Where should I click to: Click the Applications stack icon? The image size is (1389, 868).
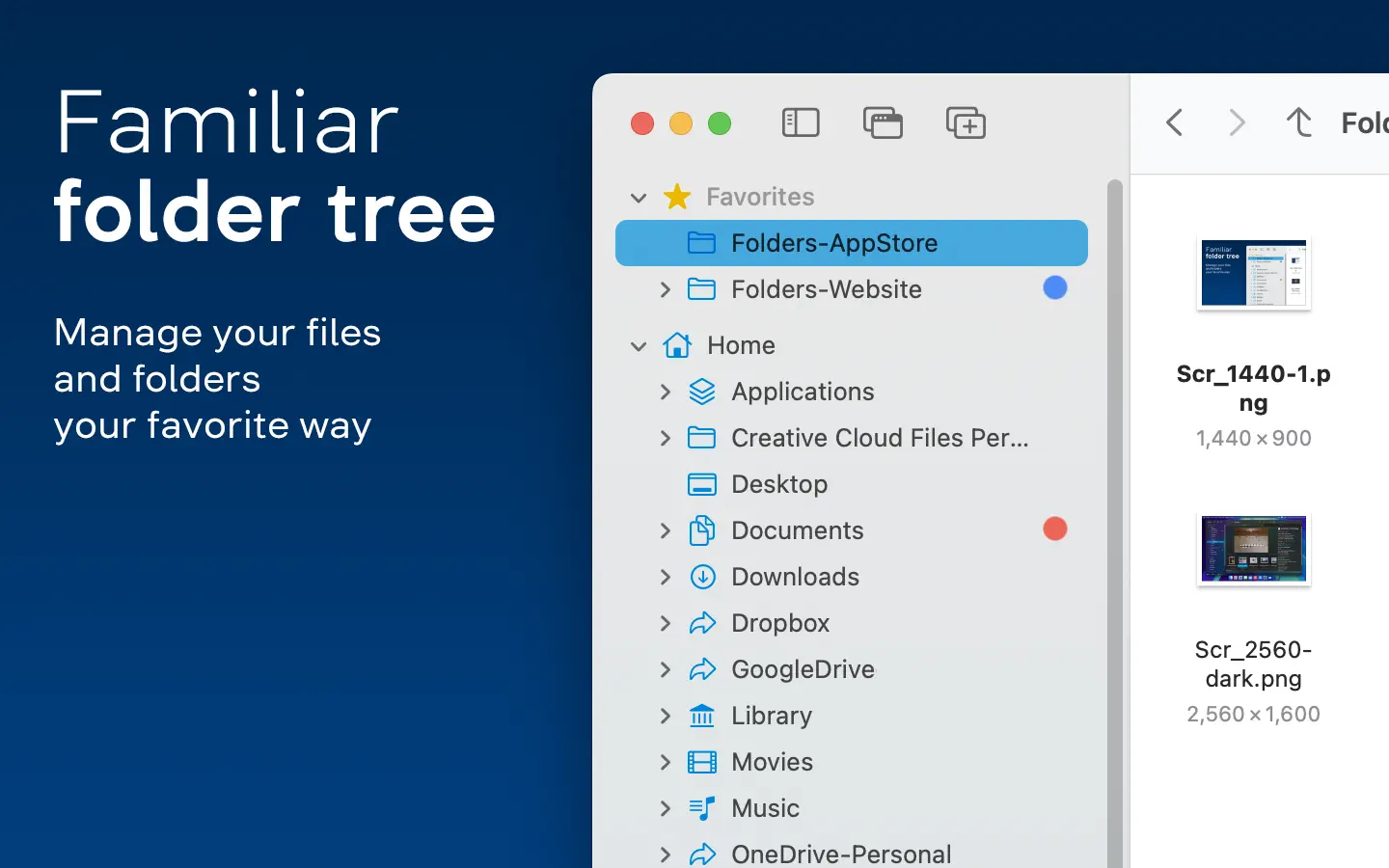702,392
